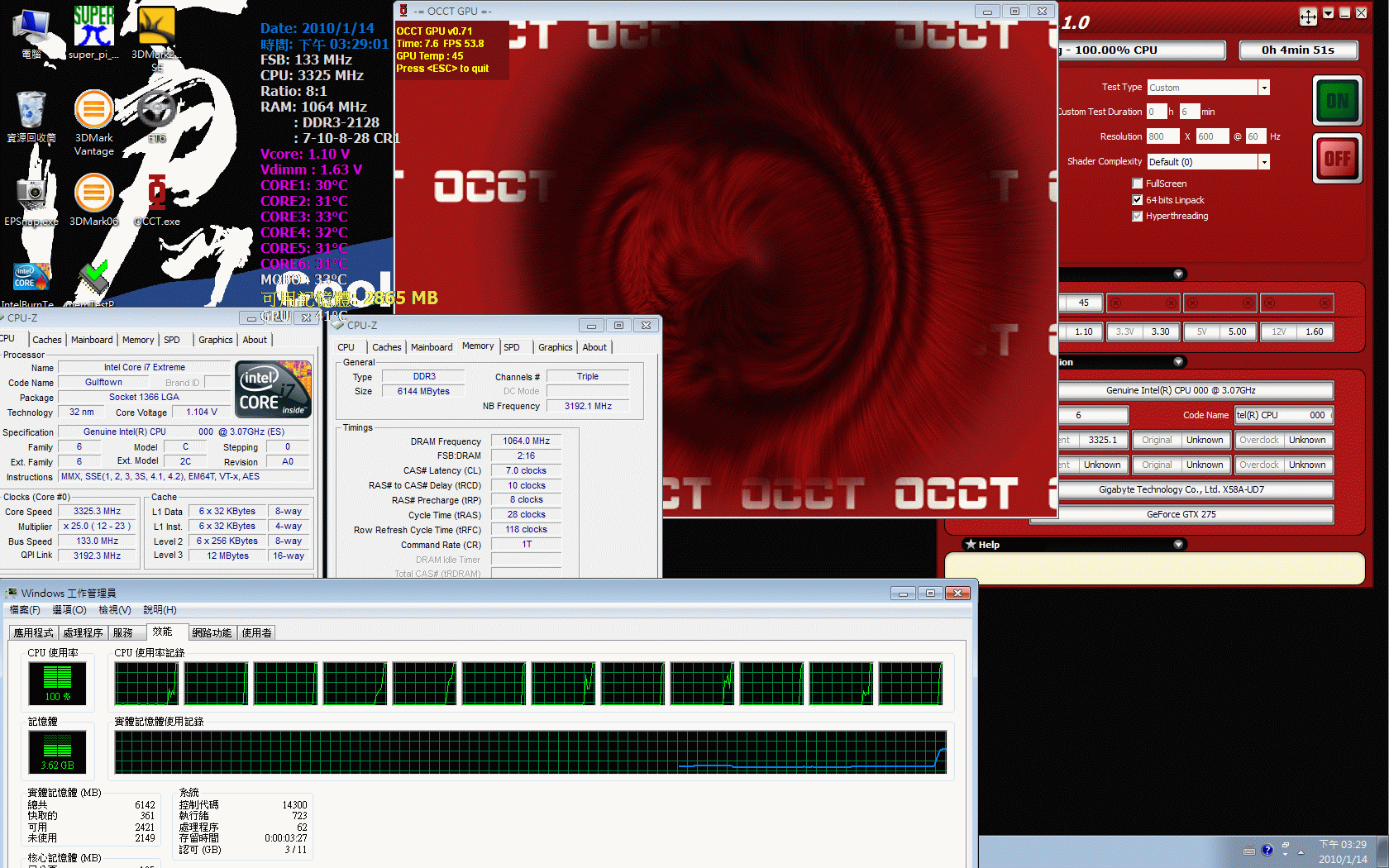Screen dimensions: 1389x868
Task: Click the DRAM Frequency value 1064.0 MHz
Action: click(526, 441)
